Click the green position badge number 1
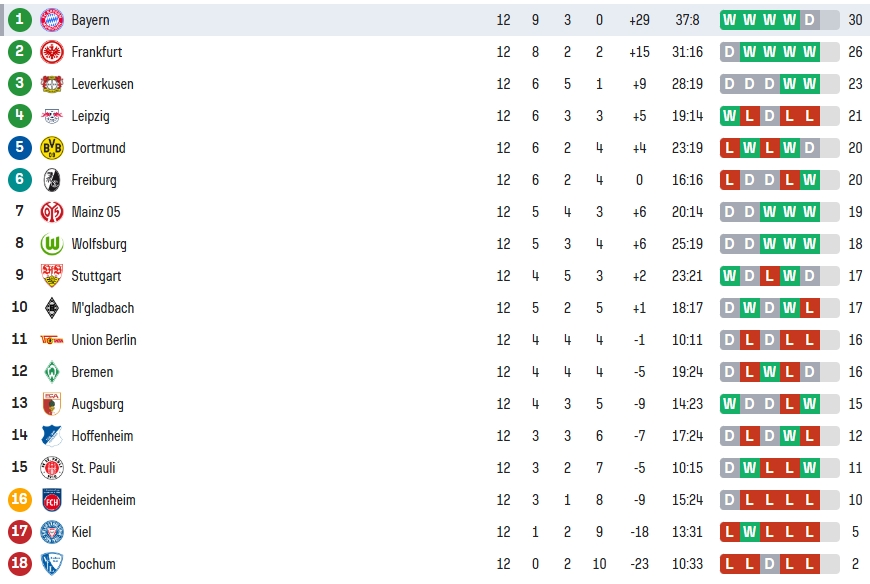 [x=19, y=20]
